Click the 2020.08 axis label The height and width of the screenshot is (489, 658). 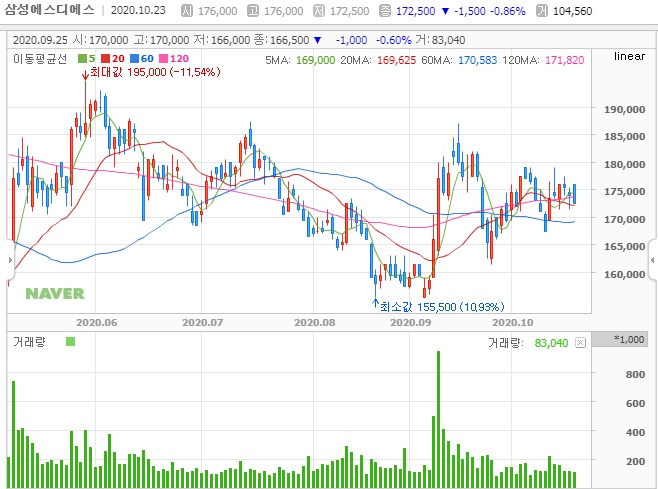pos(315,323)
